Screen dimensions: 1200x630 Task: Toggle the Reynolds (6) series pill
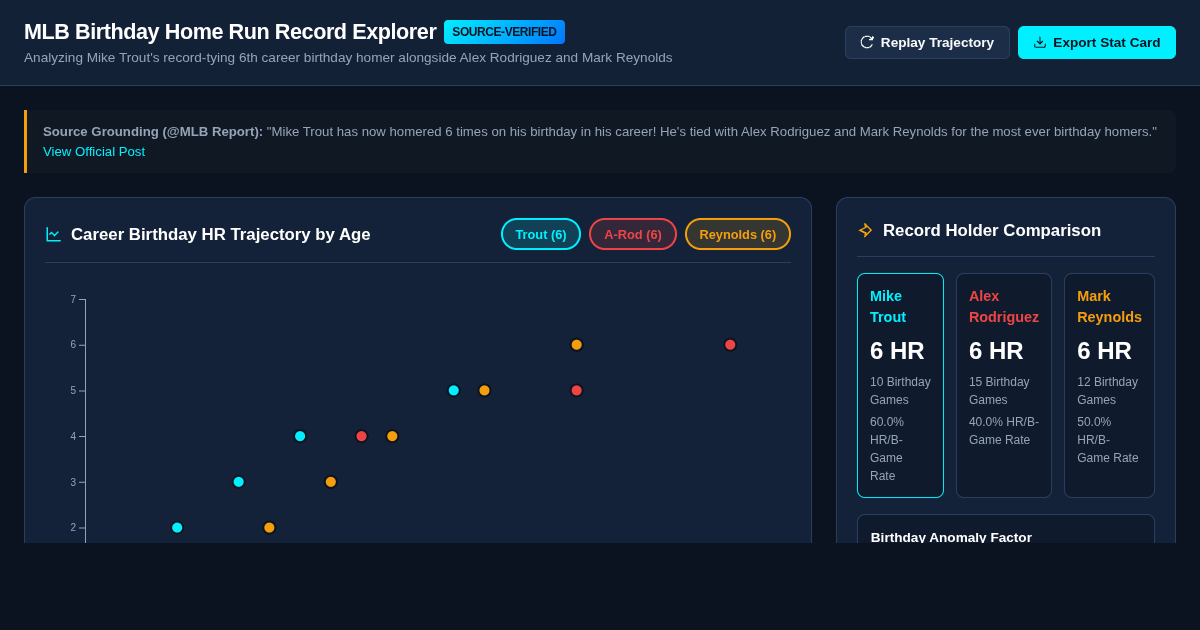point(738,234)
